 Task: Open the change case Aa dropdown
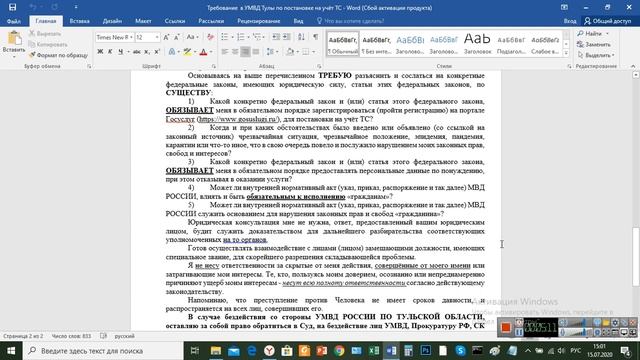tap(192, 37)
